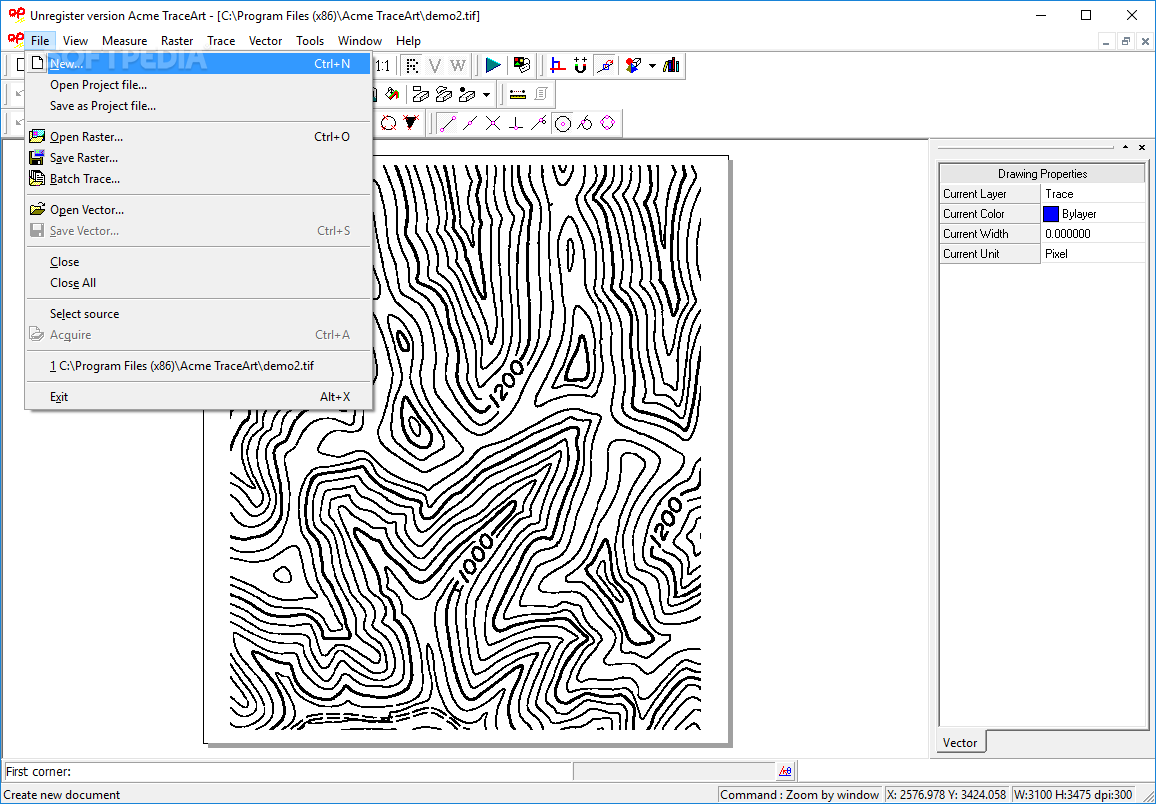Toggle the object snap tracking icon
This screenshot has width=1156, height=804.
[x=605, y=66]
